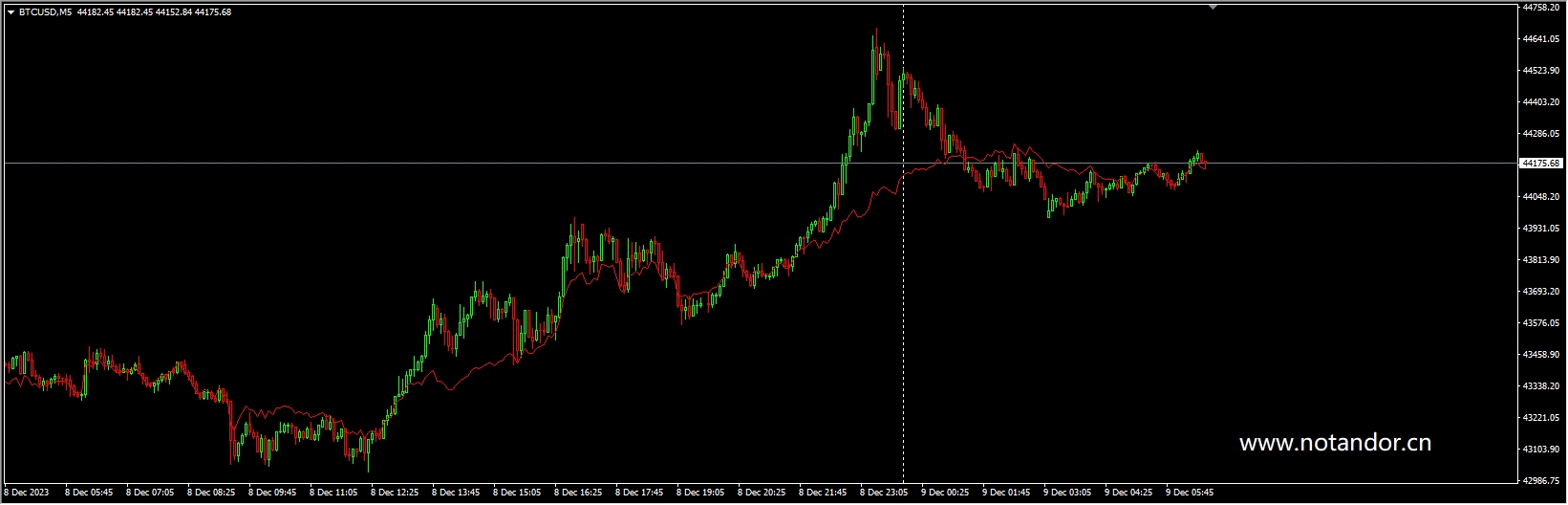Click time label 8 Dec 17:45
This screenshot has height=505, width=1568.
tap(639, 494)
